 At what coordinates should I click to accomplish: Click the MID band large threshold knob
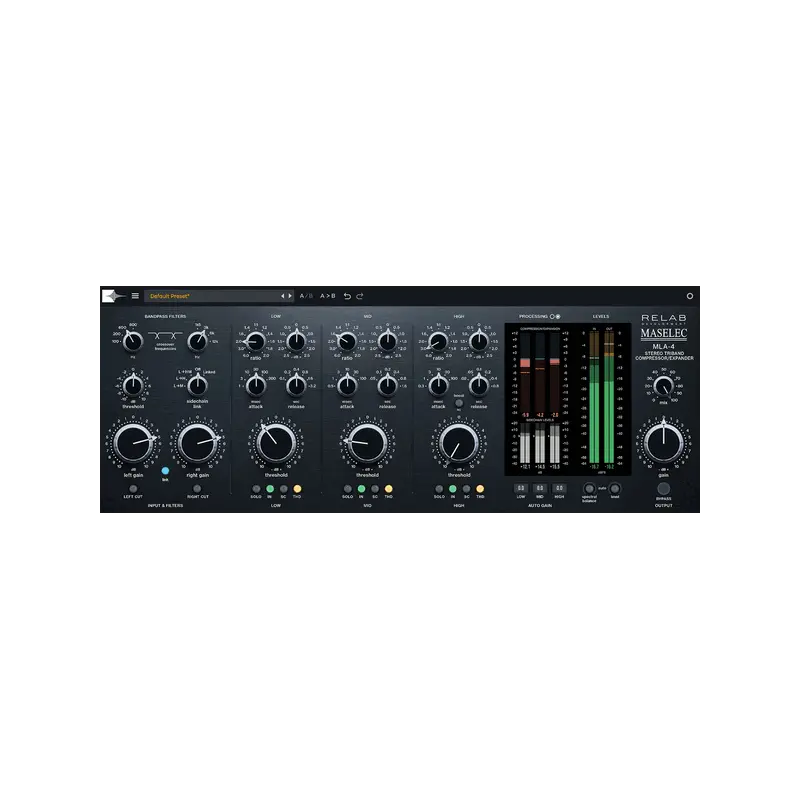(x=367, y=443)
